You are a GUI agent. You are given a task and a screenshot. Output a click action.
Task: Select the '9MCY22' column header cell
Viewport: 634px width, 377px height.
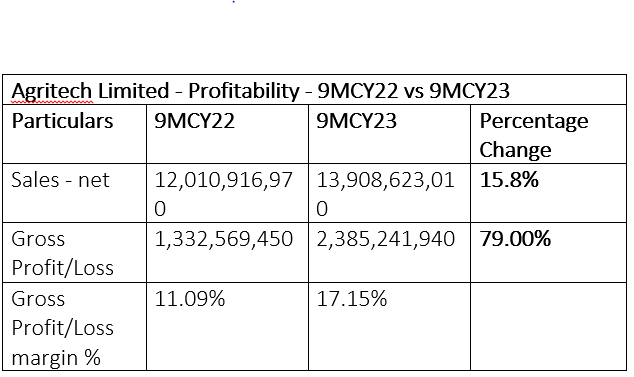pos(227,134)
